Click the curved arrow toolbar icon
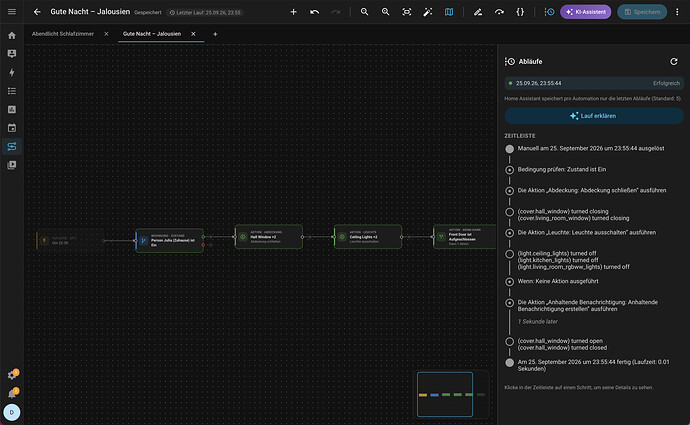 click(499, 12)
